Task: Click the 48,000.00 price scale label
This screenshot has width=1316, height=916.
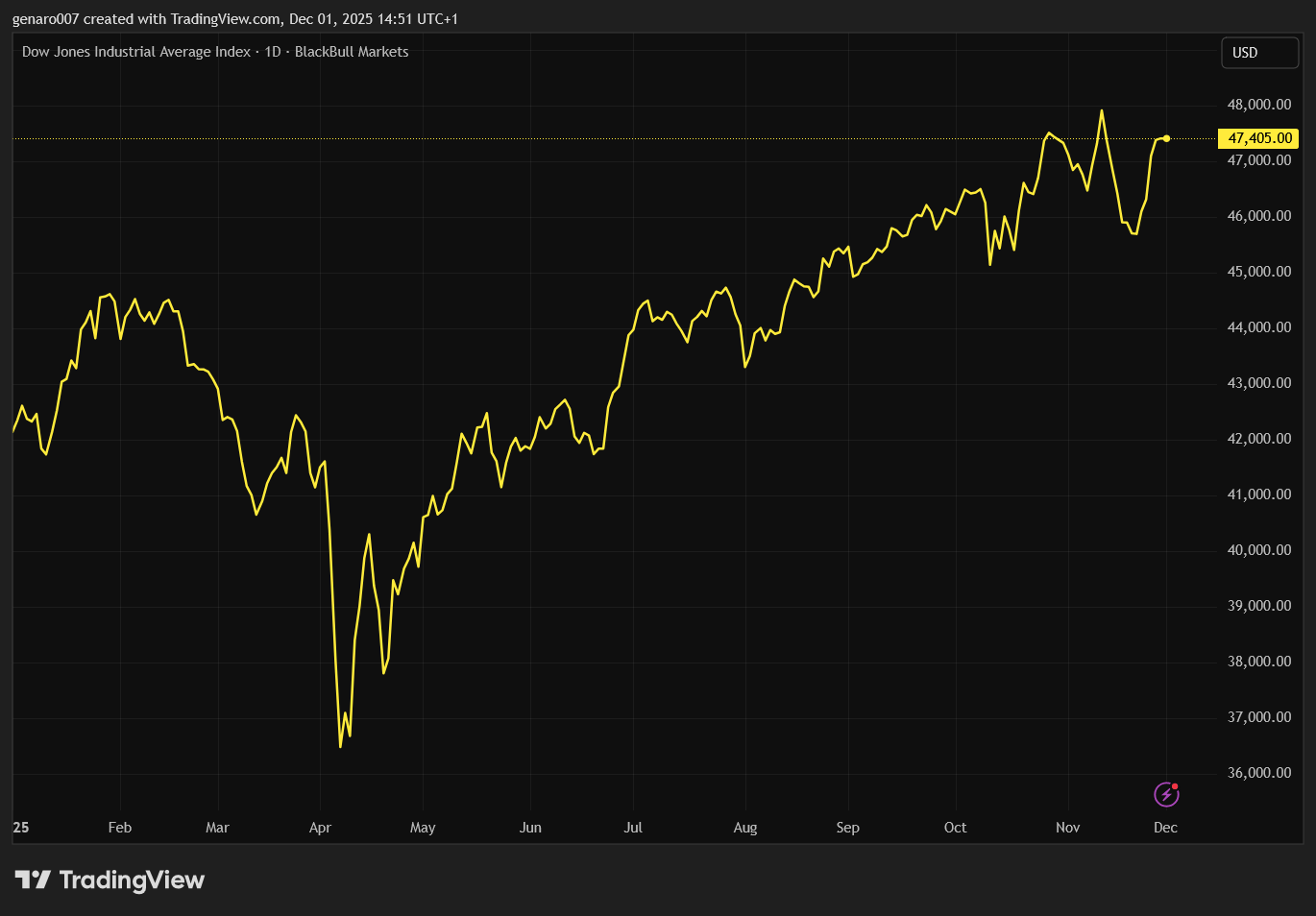Action: 1259,104
